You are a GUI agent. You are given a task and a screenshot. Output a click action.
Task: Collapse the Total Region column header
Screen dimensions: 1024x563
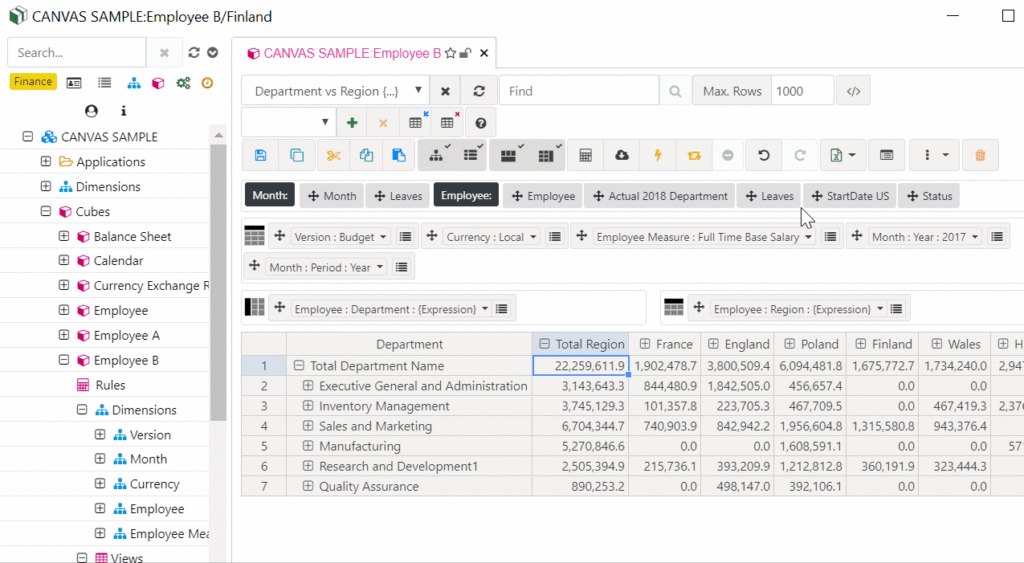544,344
